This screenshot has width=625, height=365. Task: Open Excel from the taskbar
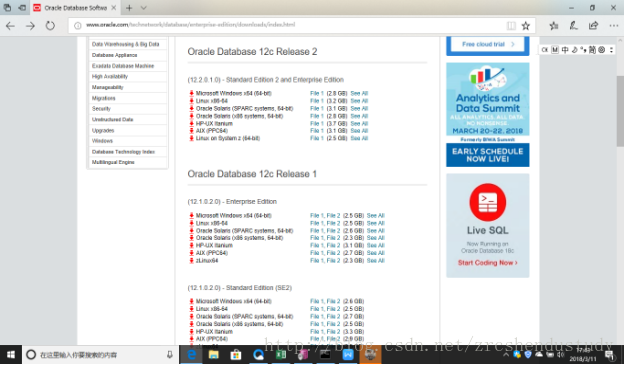281,355
